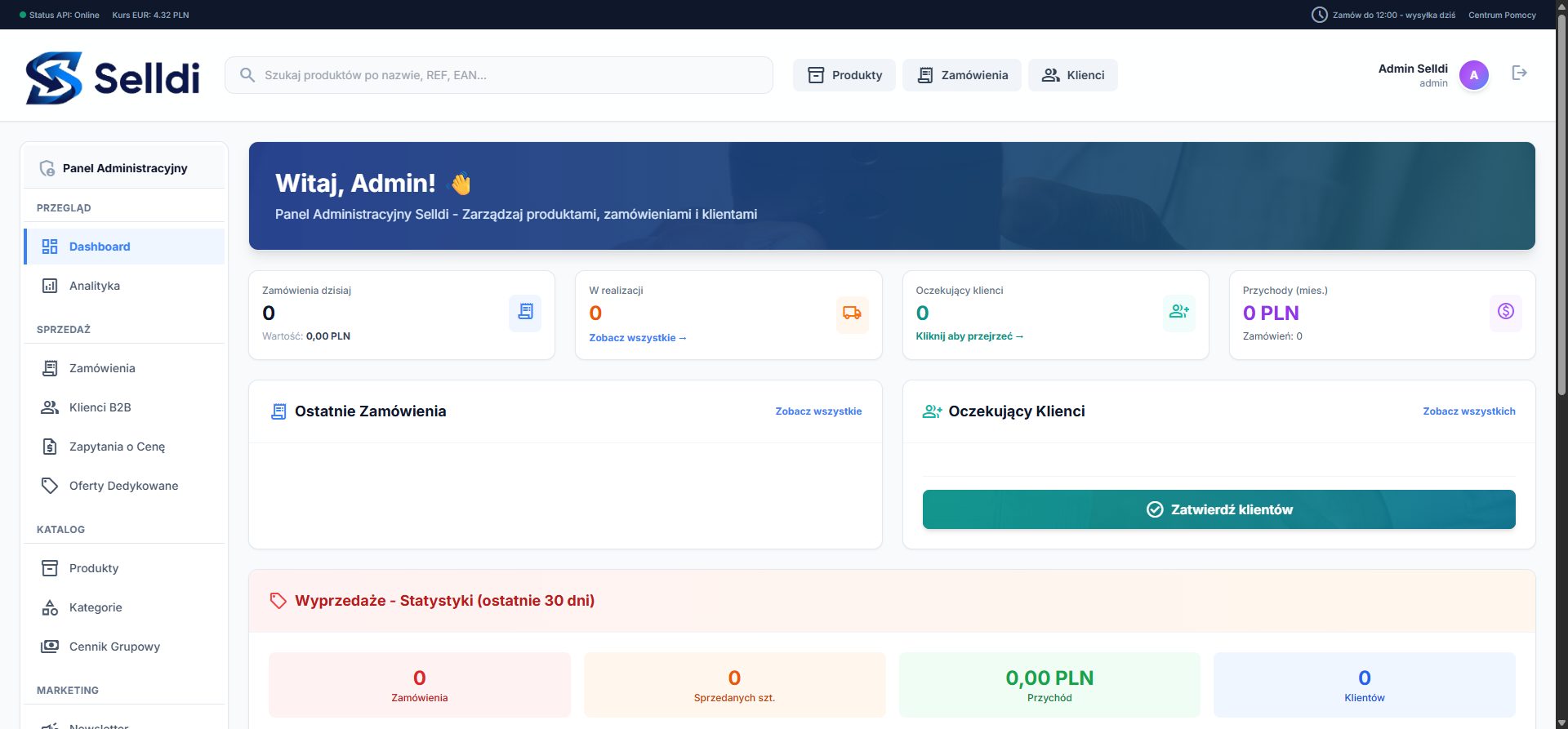Viewport: 1568px width, 729px height.
Task: Click the Selldi logo
Action: [x=113, y=78]
